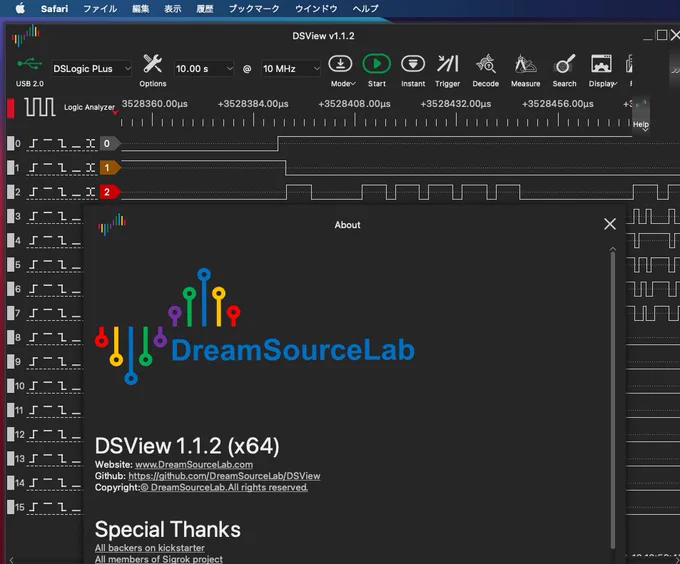Open the 10 MHz sample rate dropdown
Screen dimensions: 680x564
click(291, 68)
